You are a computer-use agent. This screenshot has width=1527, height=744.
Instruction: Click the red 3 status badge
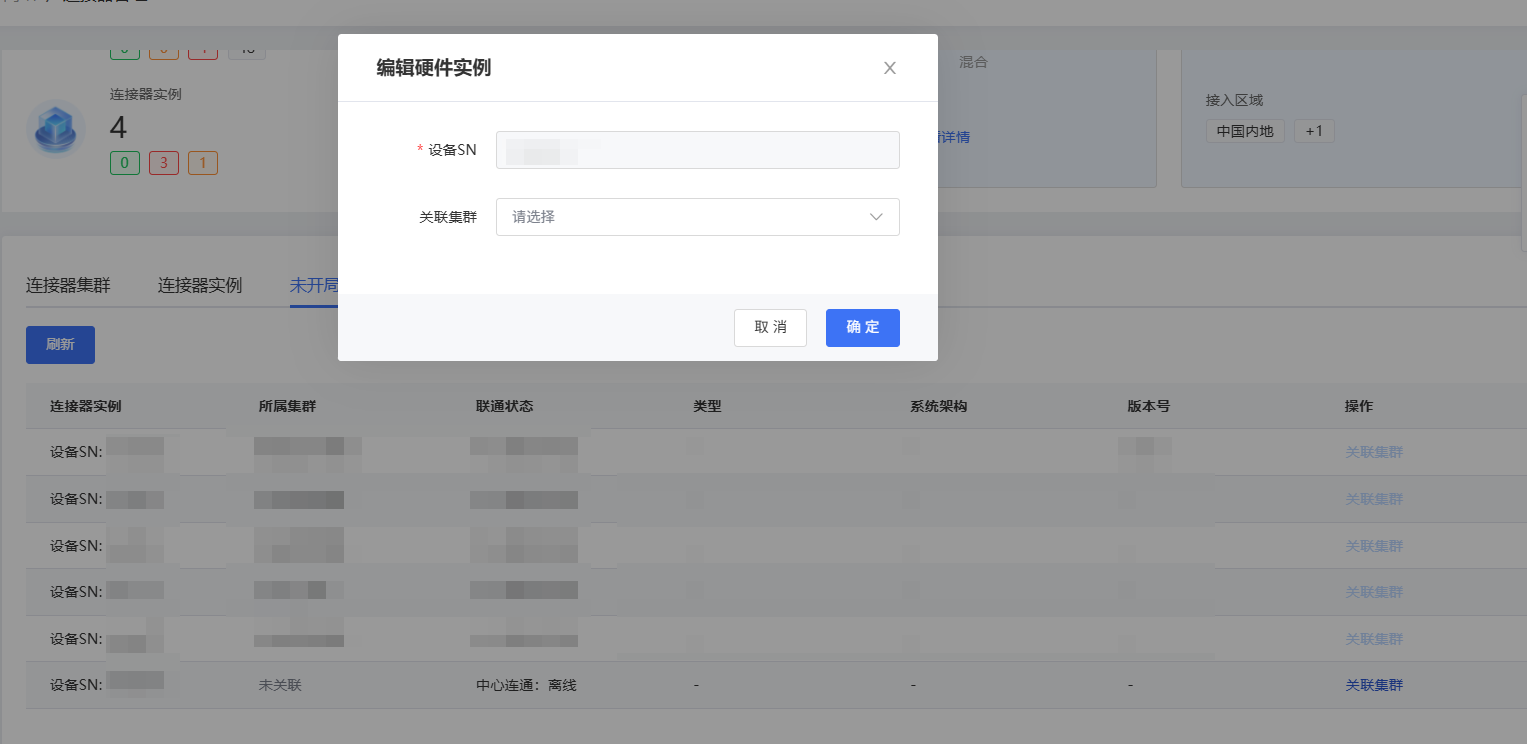[x=164, y=163]
